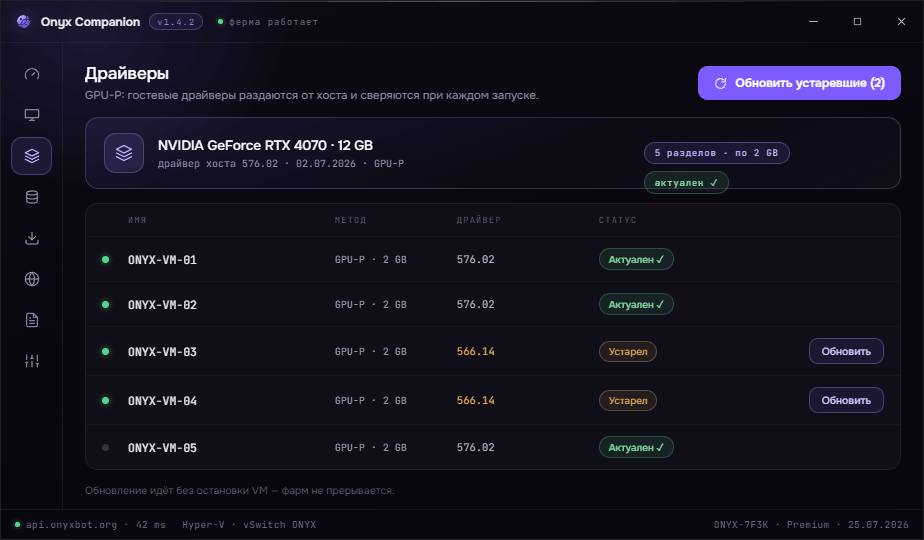Screen dimensions: 924x540
Task: Click the v1.4.2 version badge
Action: 176,22
